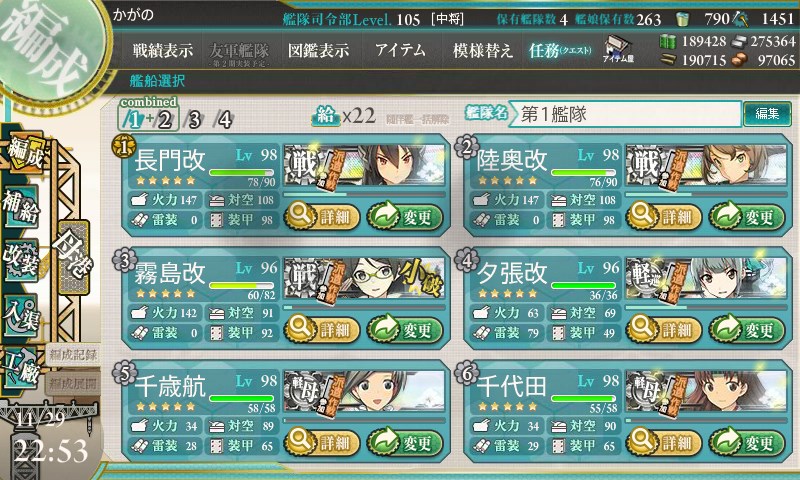Select fleet tab 3
Image resolution: width=800 pixels, height=480 pixels.
tap(194, 120)
